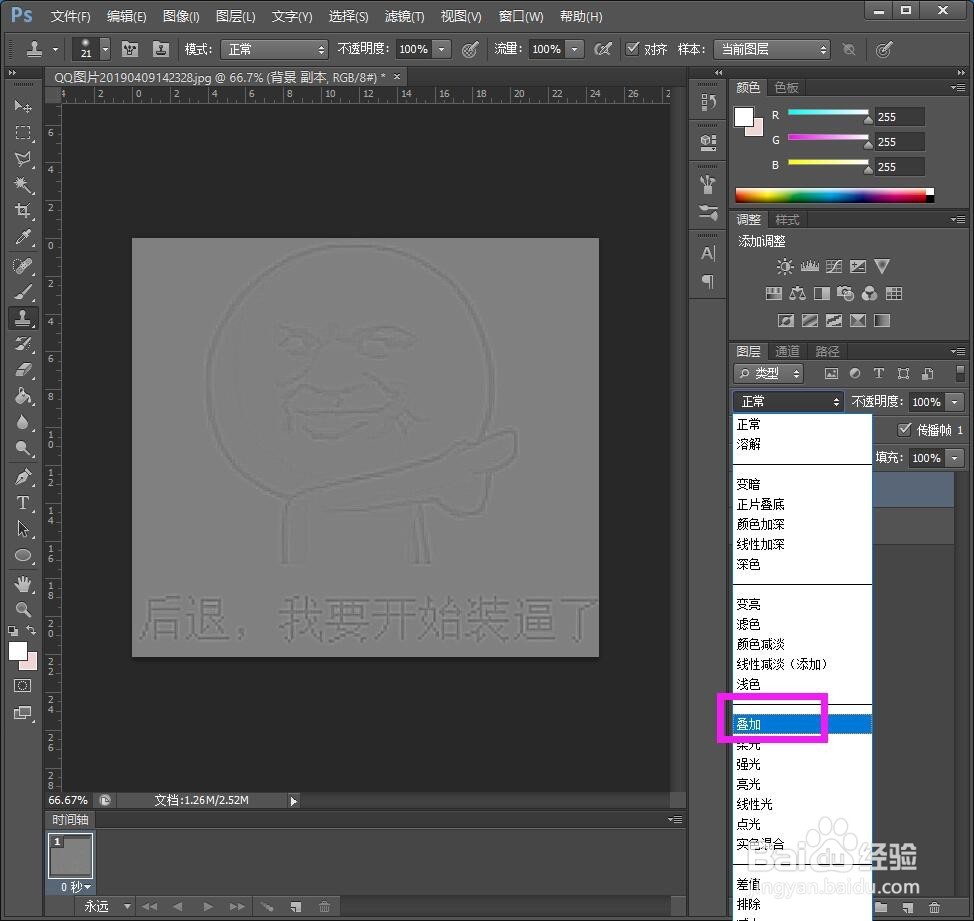The height and width of the screenshot is (921, 974).
Task: Toggle the Aligned checkbox
Action: coord(632,48)
